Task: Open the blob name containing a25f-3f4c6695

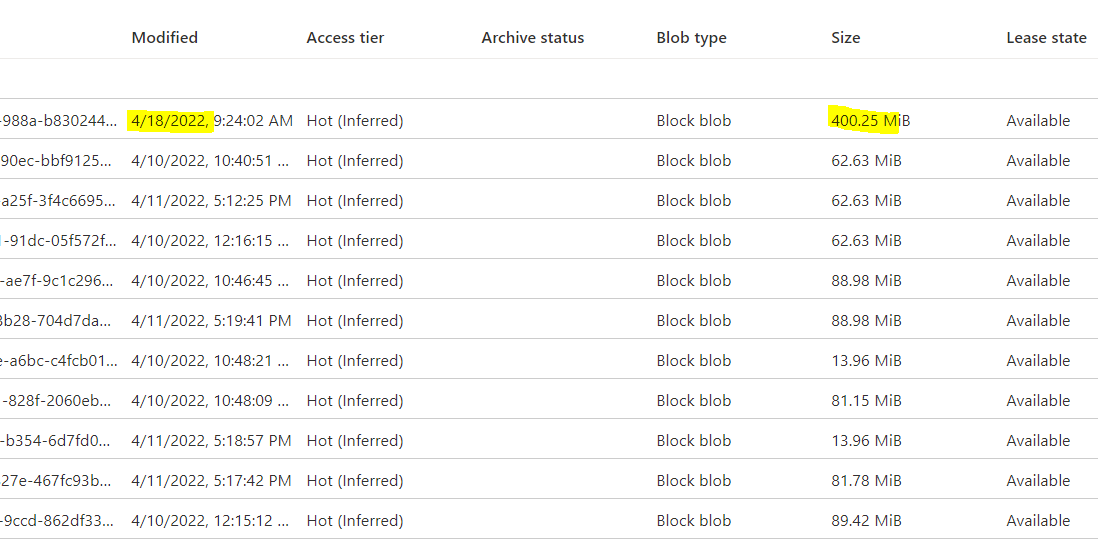Action: (59, 200)
